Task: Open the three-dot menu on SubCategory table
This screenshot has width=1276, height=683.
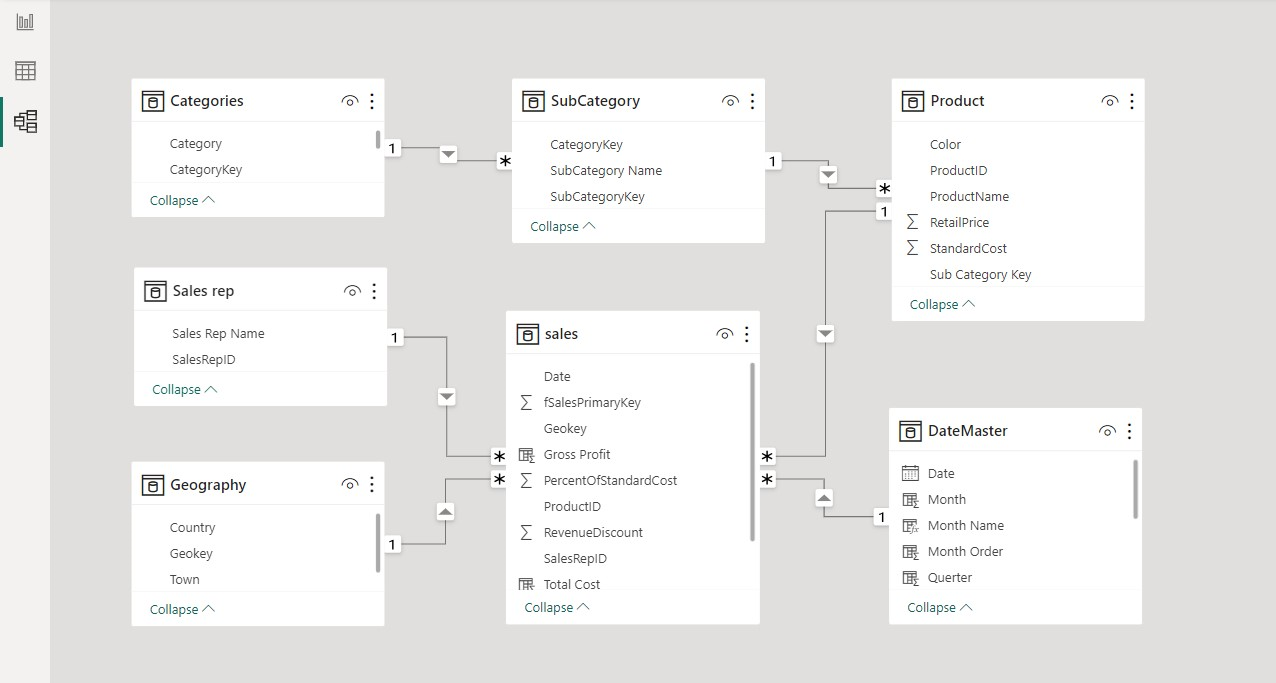Action: point(752,101)
